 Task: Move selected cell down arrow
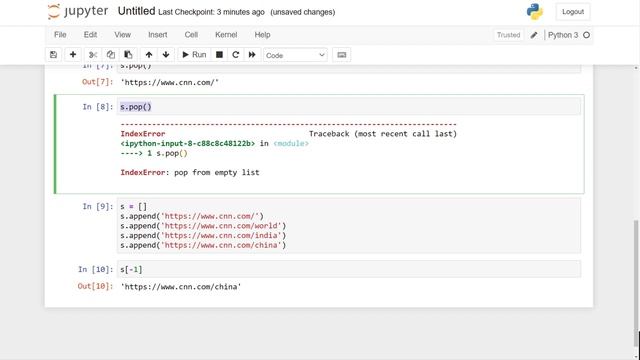pos(166,55)
